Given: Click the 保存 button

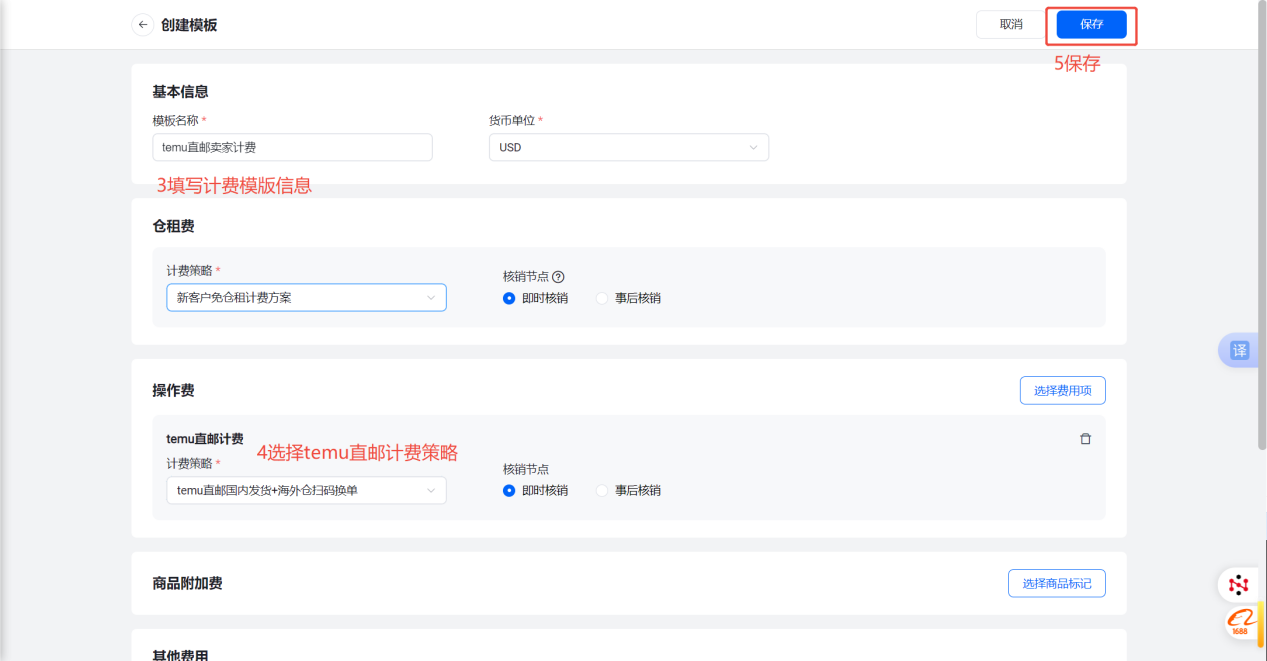Looking at the screenshot, I should click(x=1092, y=25).
